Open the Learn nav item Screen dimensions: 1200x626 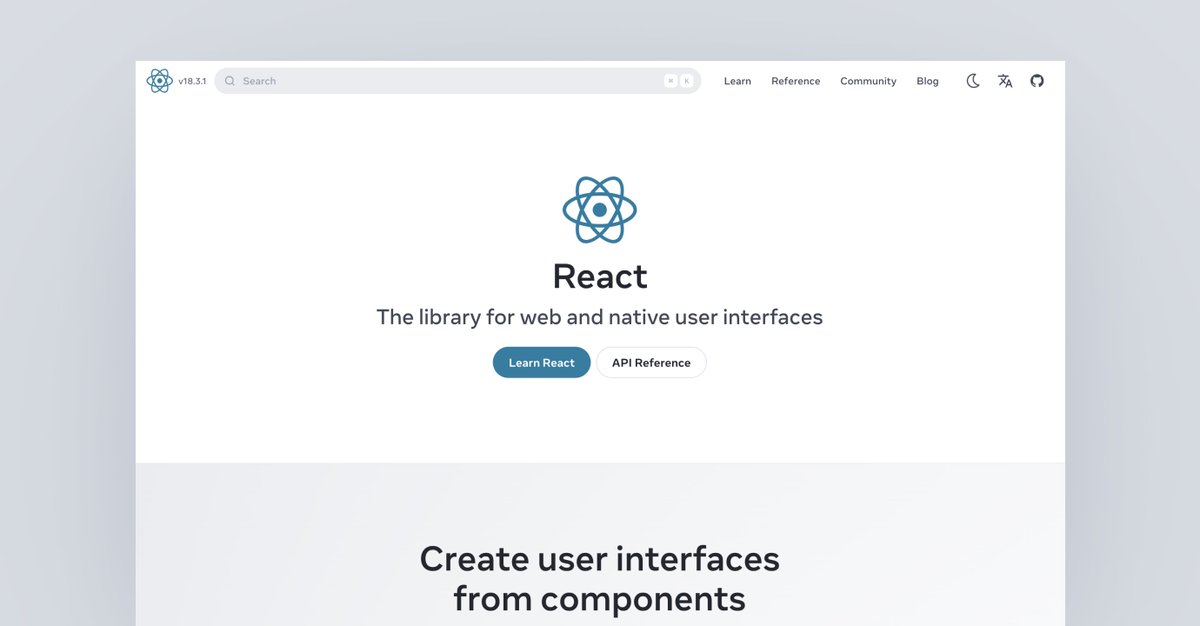(x=737, y=81)
